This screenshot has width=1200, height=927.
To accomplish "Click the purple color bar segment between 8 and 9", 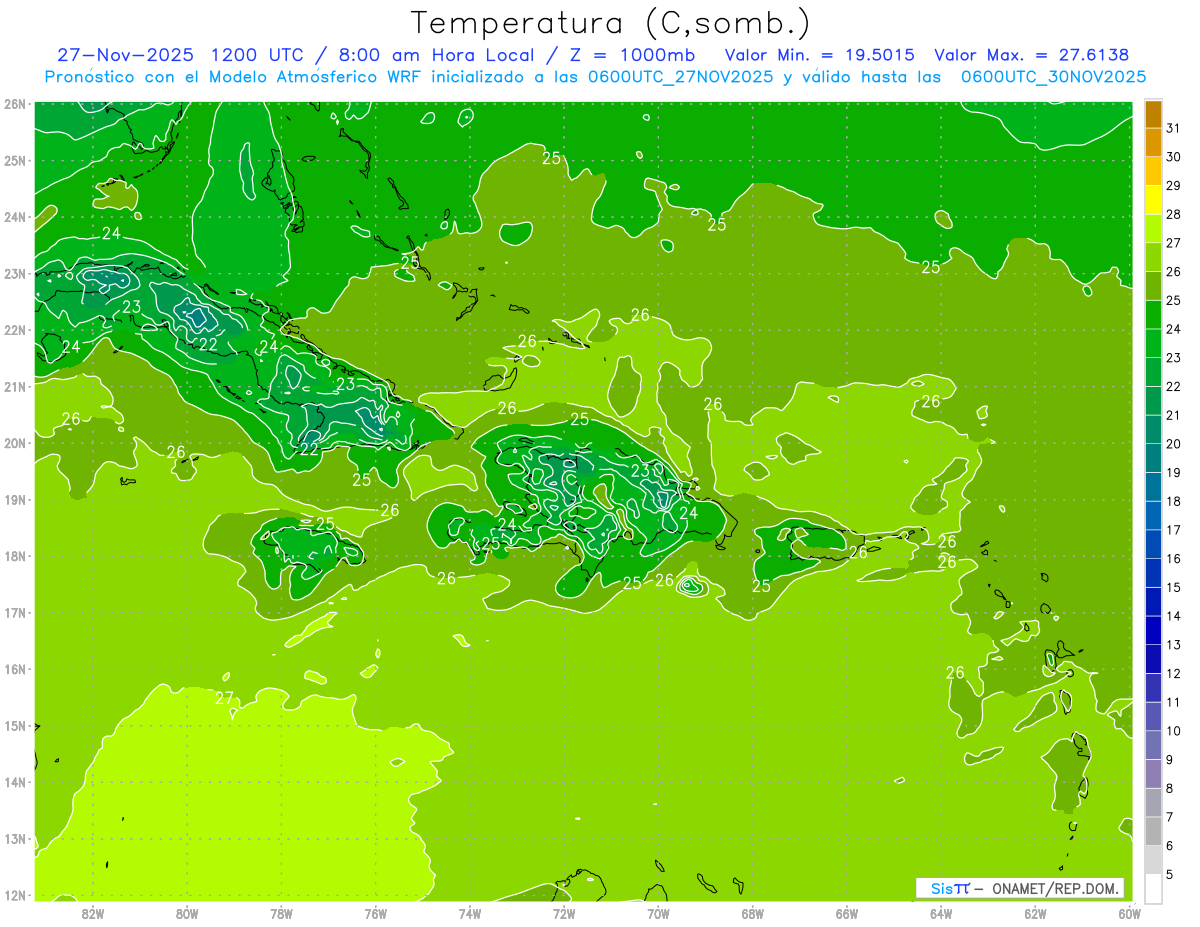I will (x=1154, y=773).
